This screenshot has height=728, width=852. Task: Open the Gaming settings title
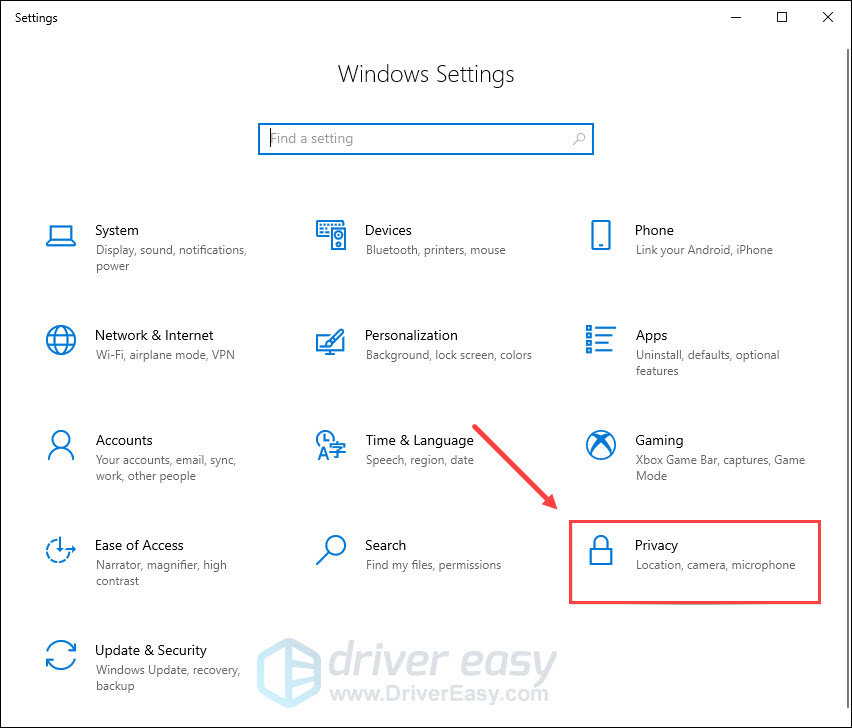click(659, 440)
